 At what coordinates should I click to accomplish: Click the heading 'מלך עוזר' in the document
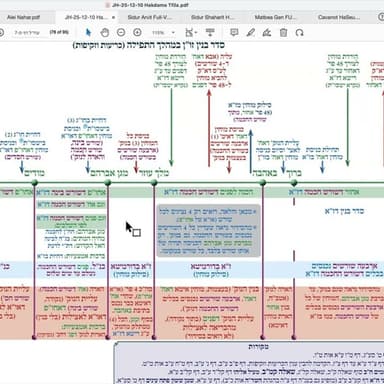coord(154,173)
